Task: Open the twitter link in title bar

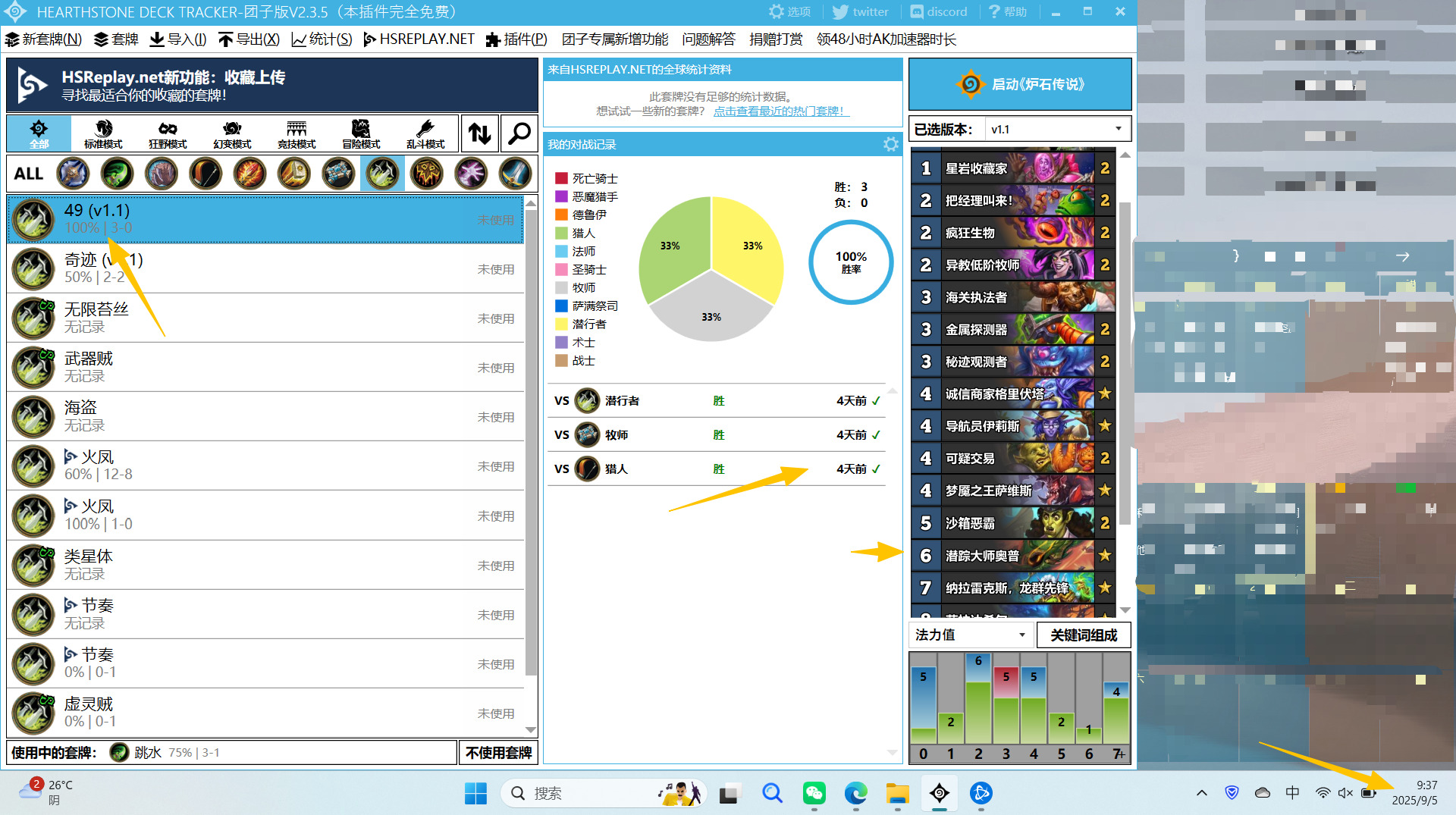Action: click(860, 12)
